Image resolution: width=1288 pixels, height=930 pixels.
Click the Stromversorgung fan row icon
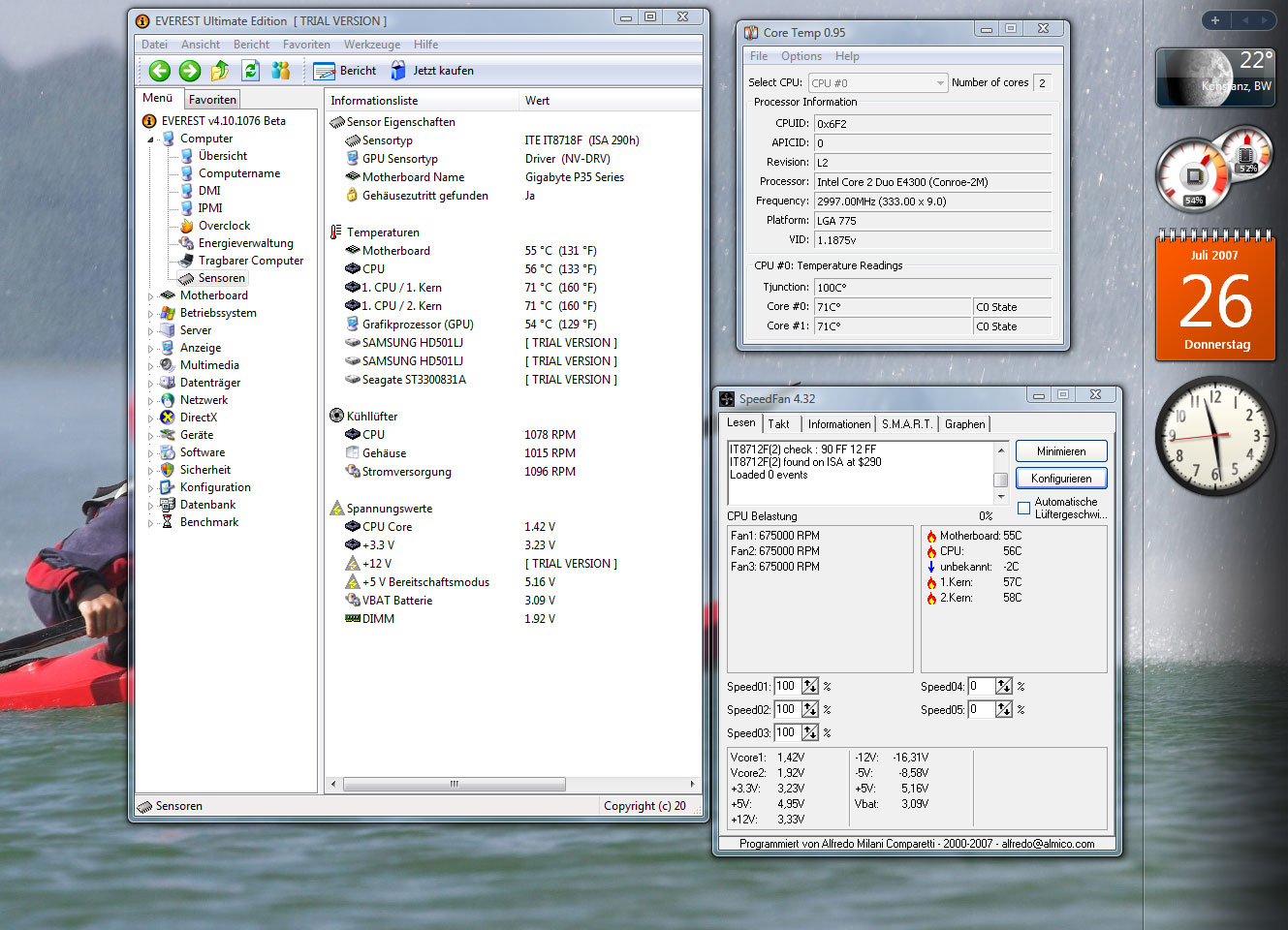pyautogui.click(x=353, y=472)
